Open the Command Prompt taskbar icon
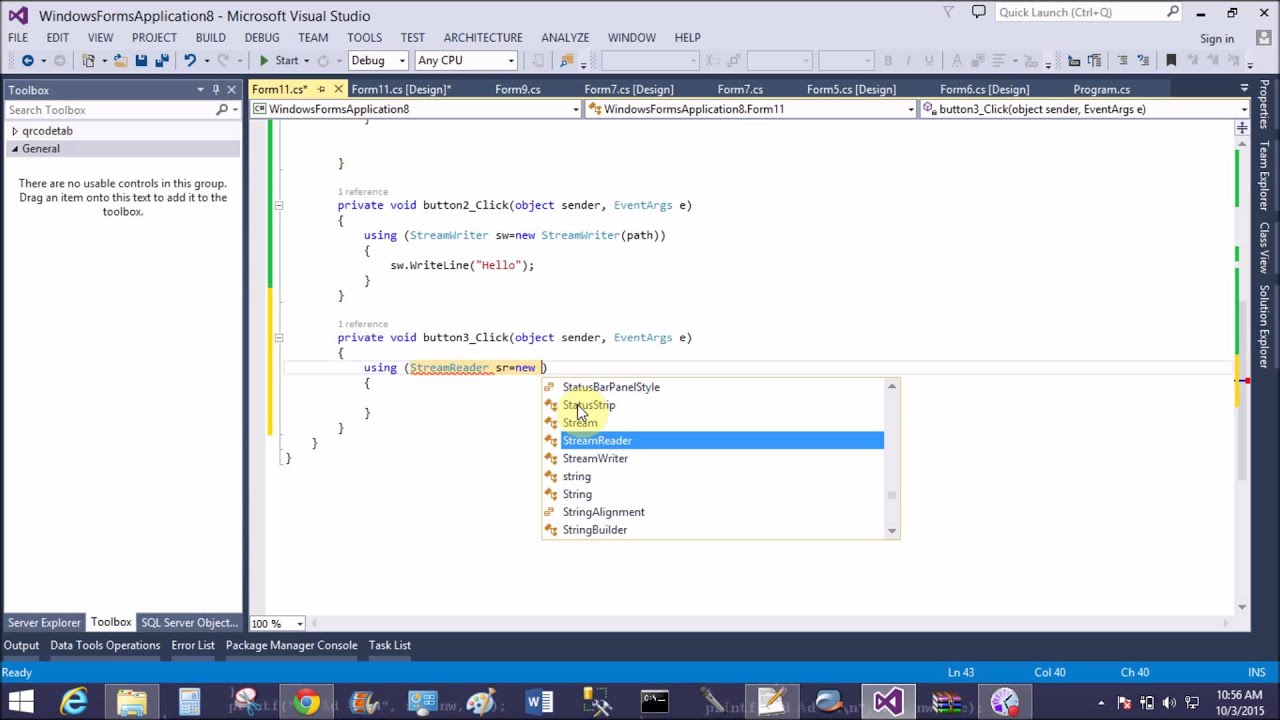This screenshot has height=720, width=1280. pos(655,701)
